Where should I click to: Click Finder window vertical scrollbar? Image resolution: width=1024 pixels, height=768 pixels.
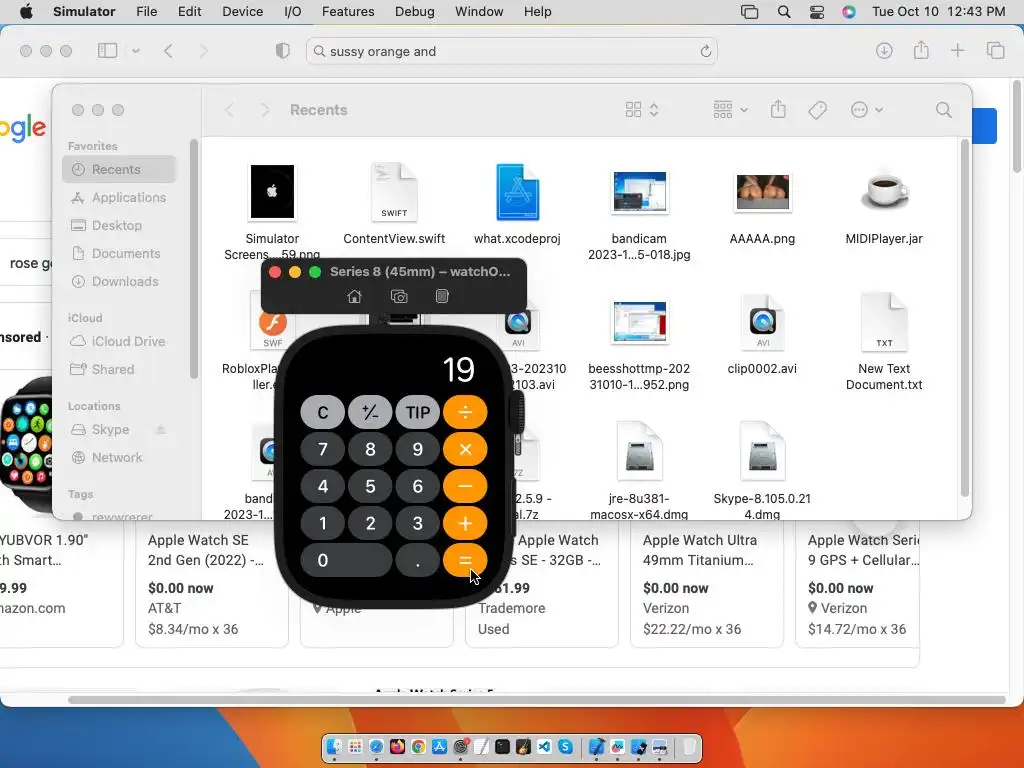click(x=965, y=318)
